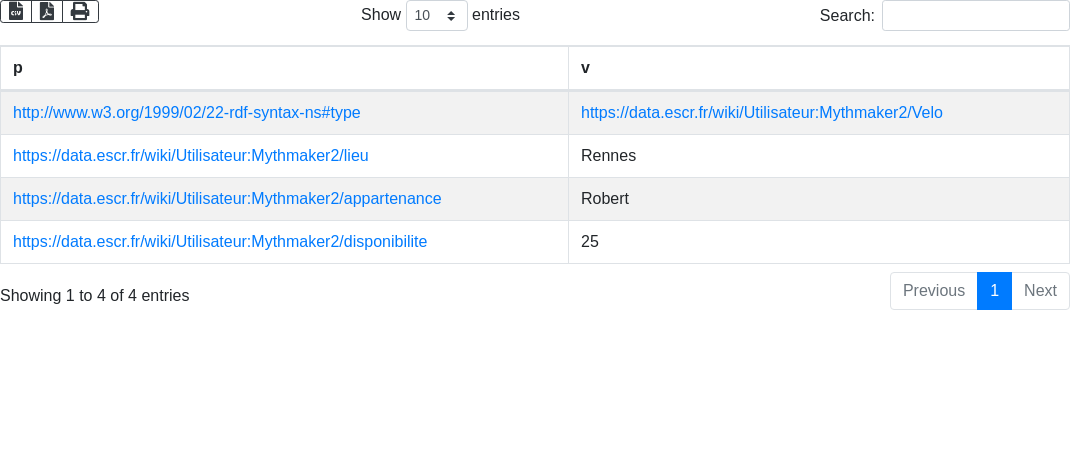Export table as PDF file
The width and height of the screenshot is (1070, 450).
click(47, 11)
